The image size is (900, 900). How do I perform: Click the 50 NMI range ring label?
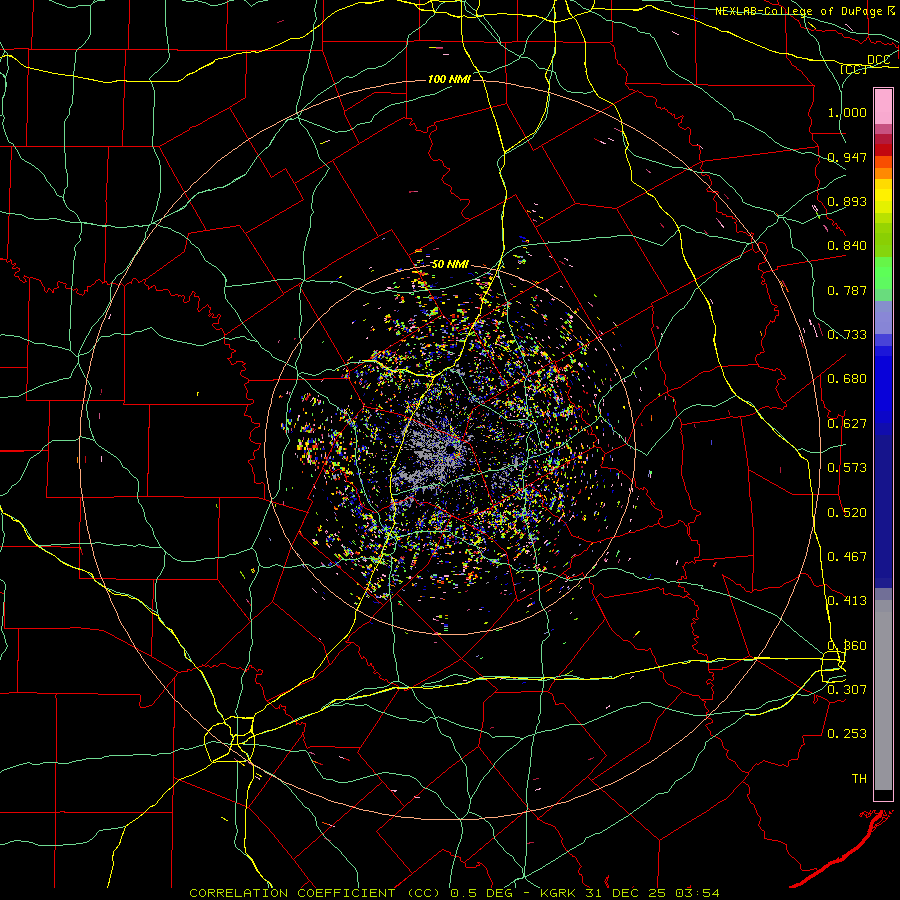click(450, 264)
